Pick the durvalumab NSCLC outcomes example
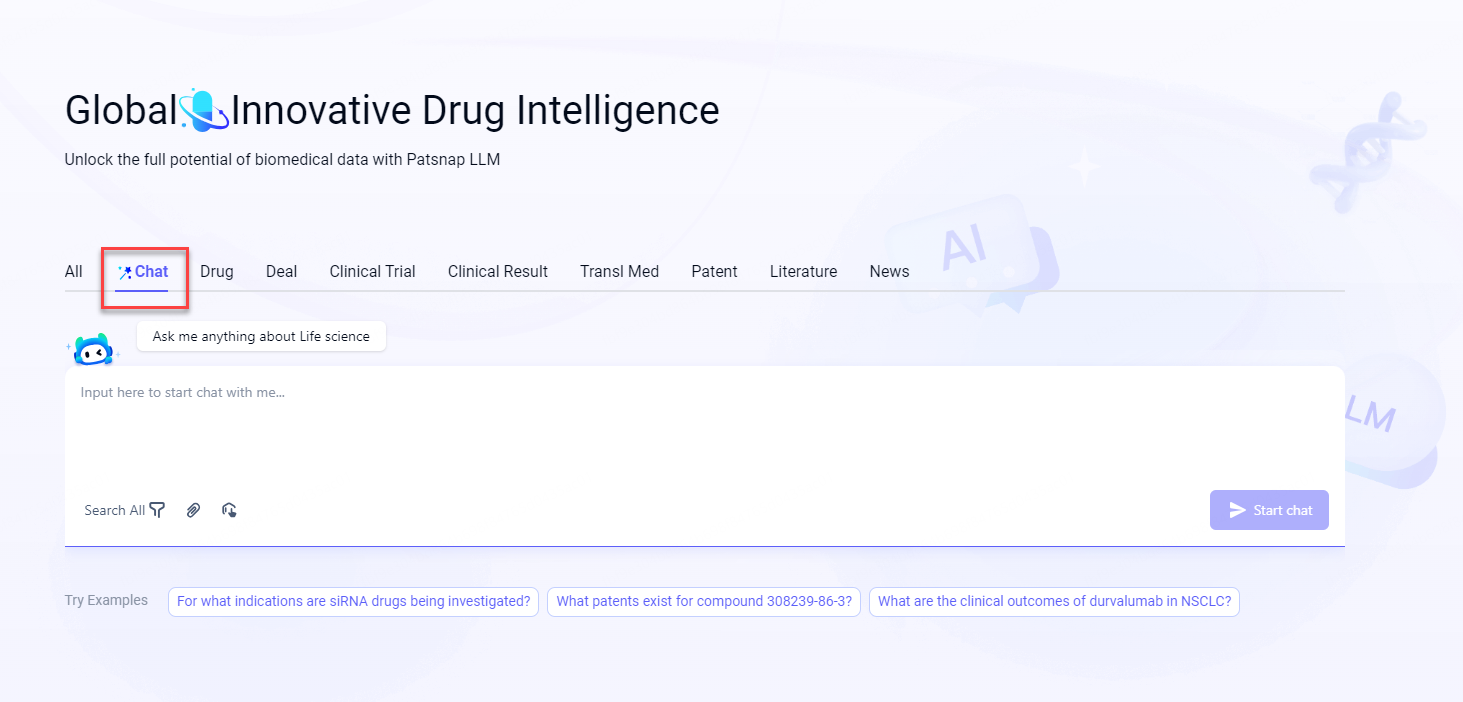 tap(1054, 602)
